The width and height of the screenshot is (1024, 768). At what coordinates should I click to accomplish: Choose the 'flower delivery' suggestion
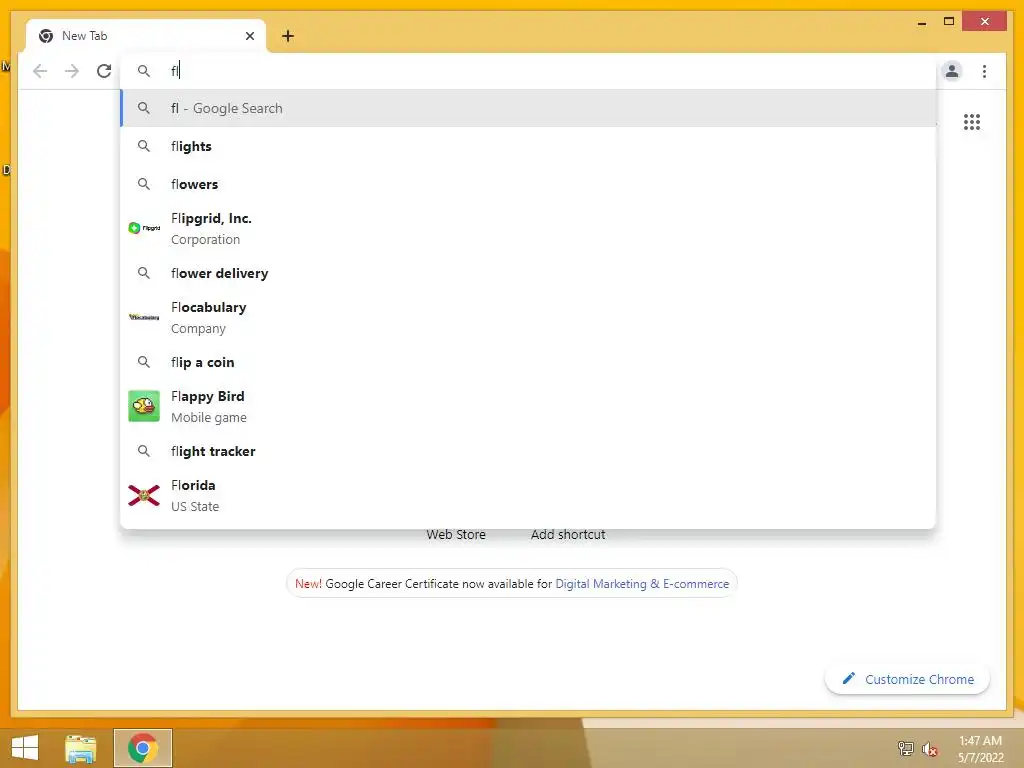[528, 273]
